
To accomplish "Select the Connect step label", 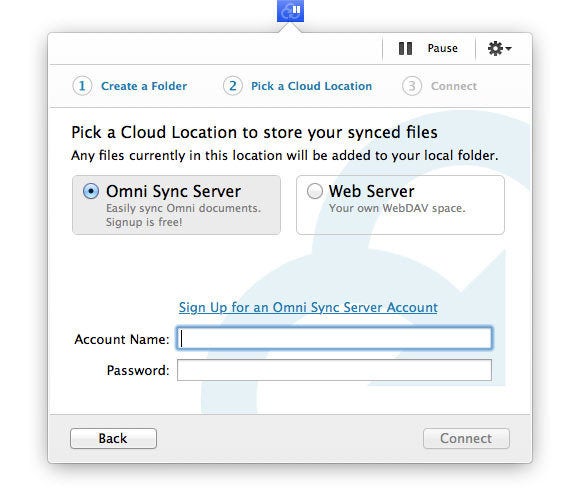I will tap(454, 86).
